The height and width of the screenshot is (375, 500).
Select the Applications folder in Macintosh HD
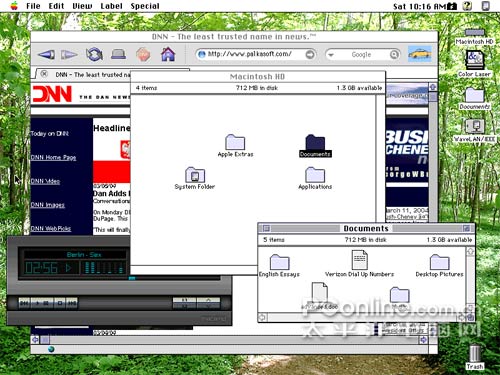point(315,178)
